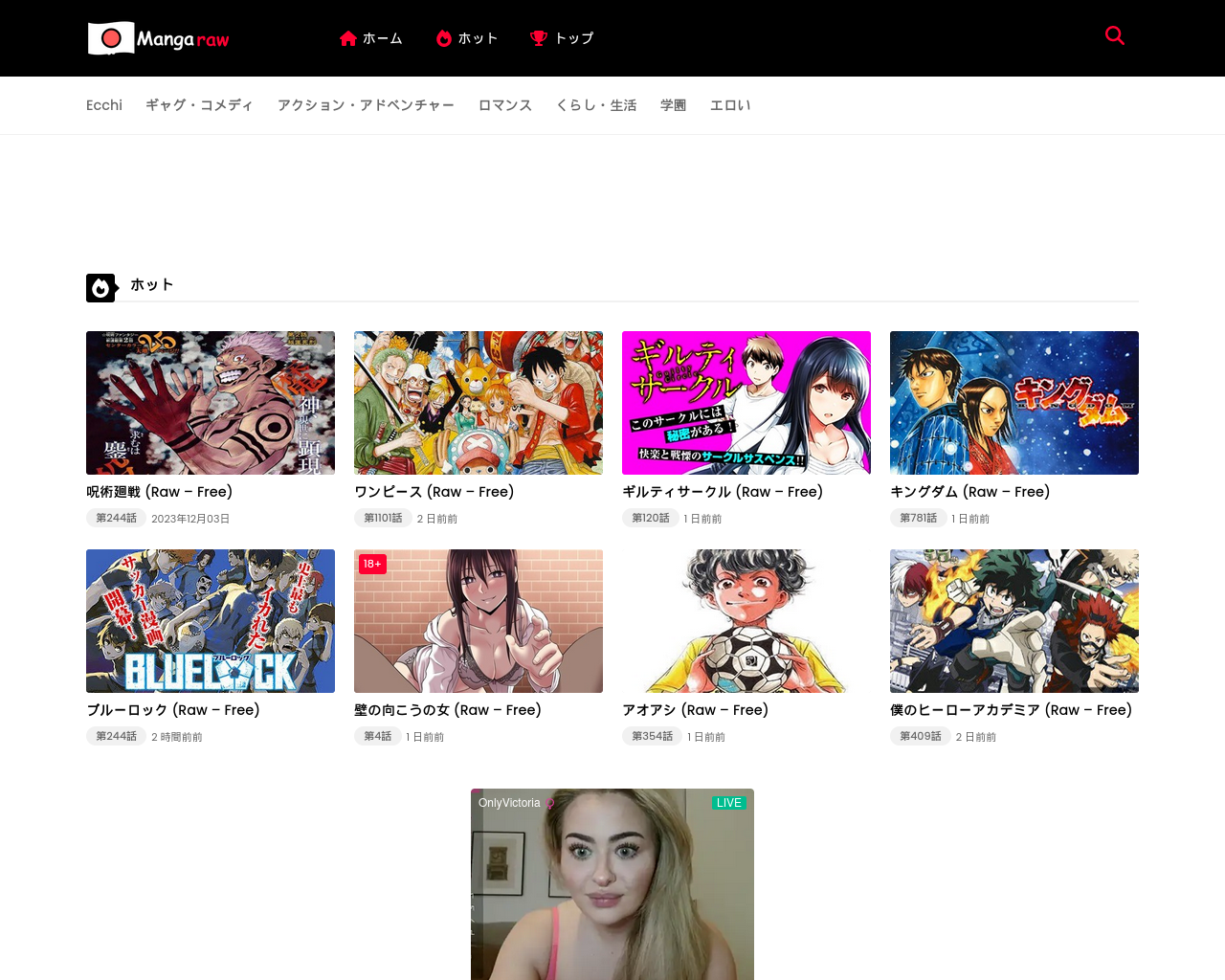Click the Manga raw logo
1225x980 pixels.
159,38
